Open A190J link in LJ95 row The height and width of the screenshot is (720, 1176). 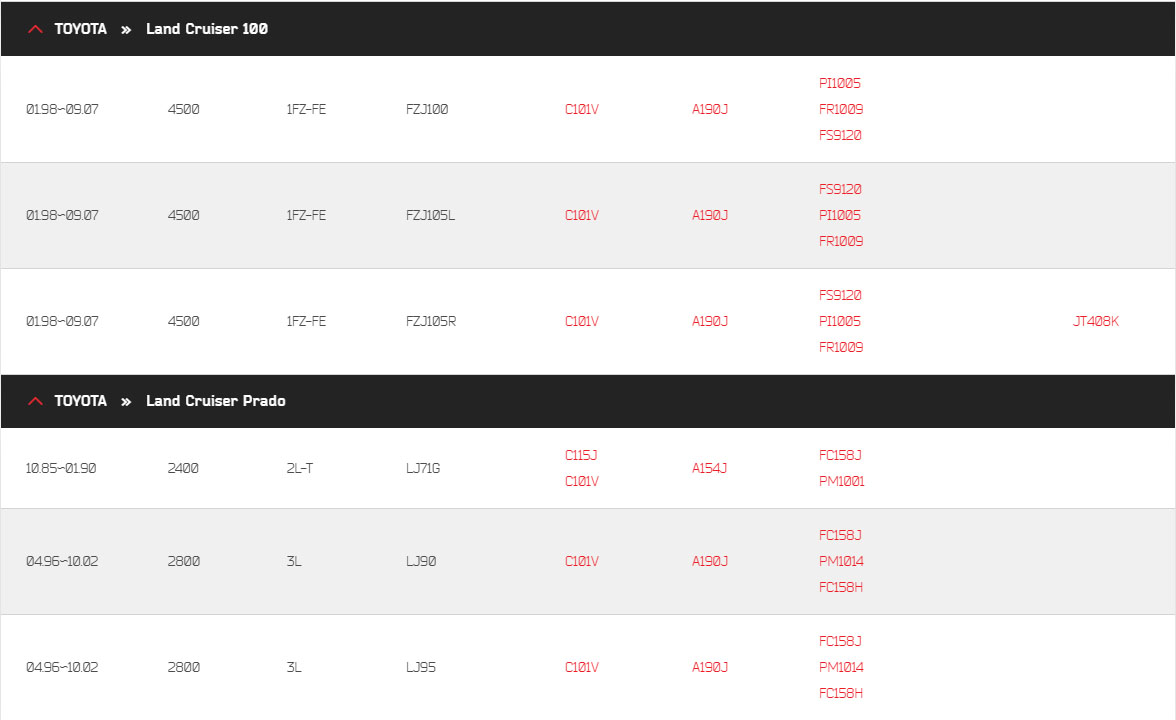point(710,667)
